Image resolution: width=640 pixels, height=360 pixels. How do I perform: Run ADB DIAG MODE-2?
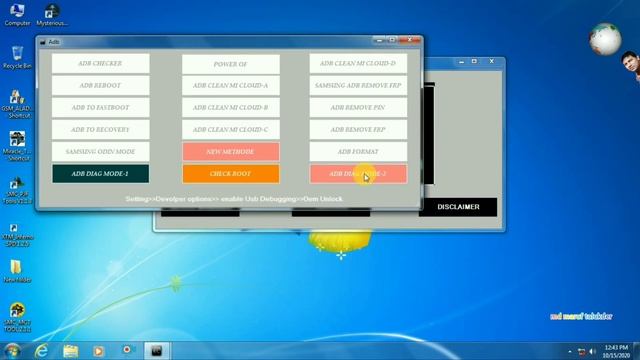click(358, 173)
